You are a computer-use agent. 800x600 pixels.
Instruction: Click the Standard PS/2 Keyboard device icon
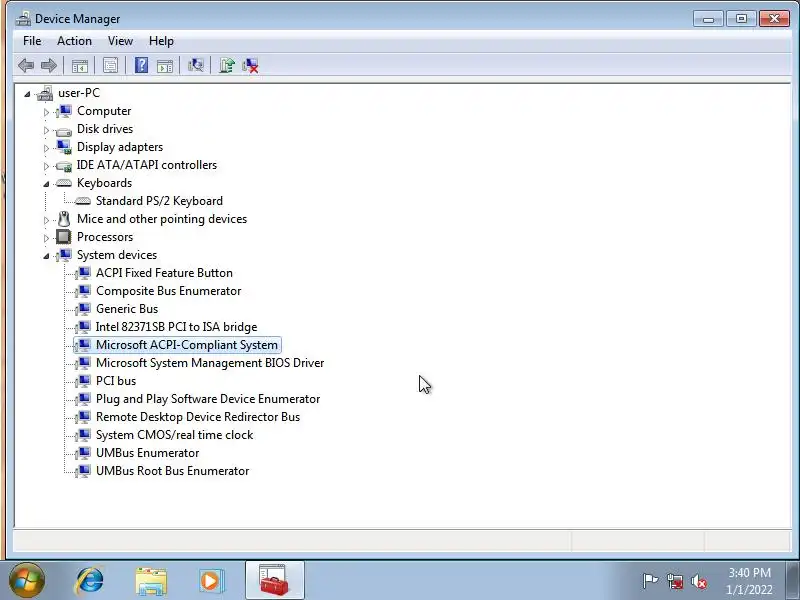[83, 201]
